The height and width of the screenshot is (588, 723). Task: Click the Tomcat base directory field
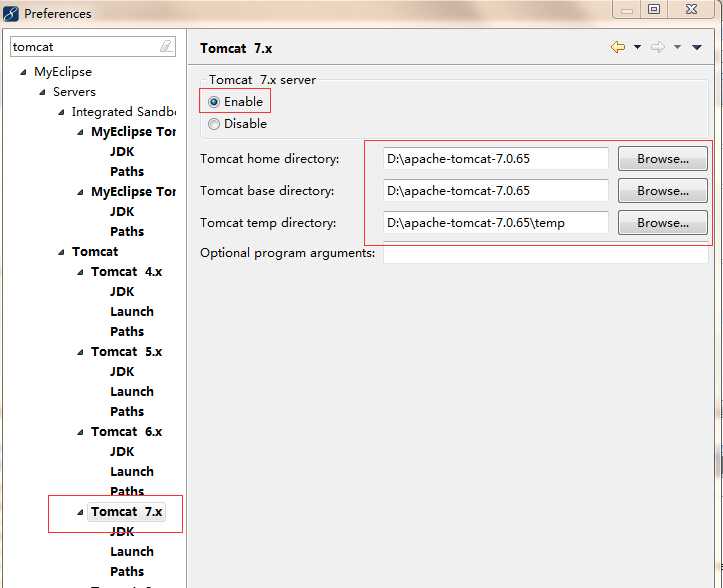tap(496, 191)
